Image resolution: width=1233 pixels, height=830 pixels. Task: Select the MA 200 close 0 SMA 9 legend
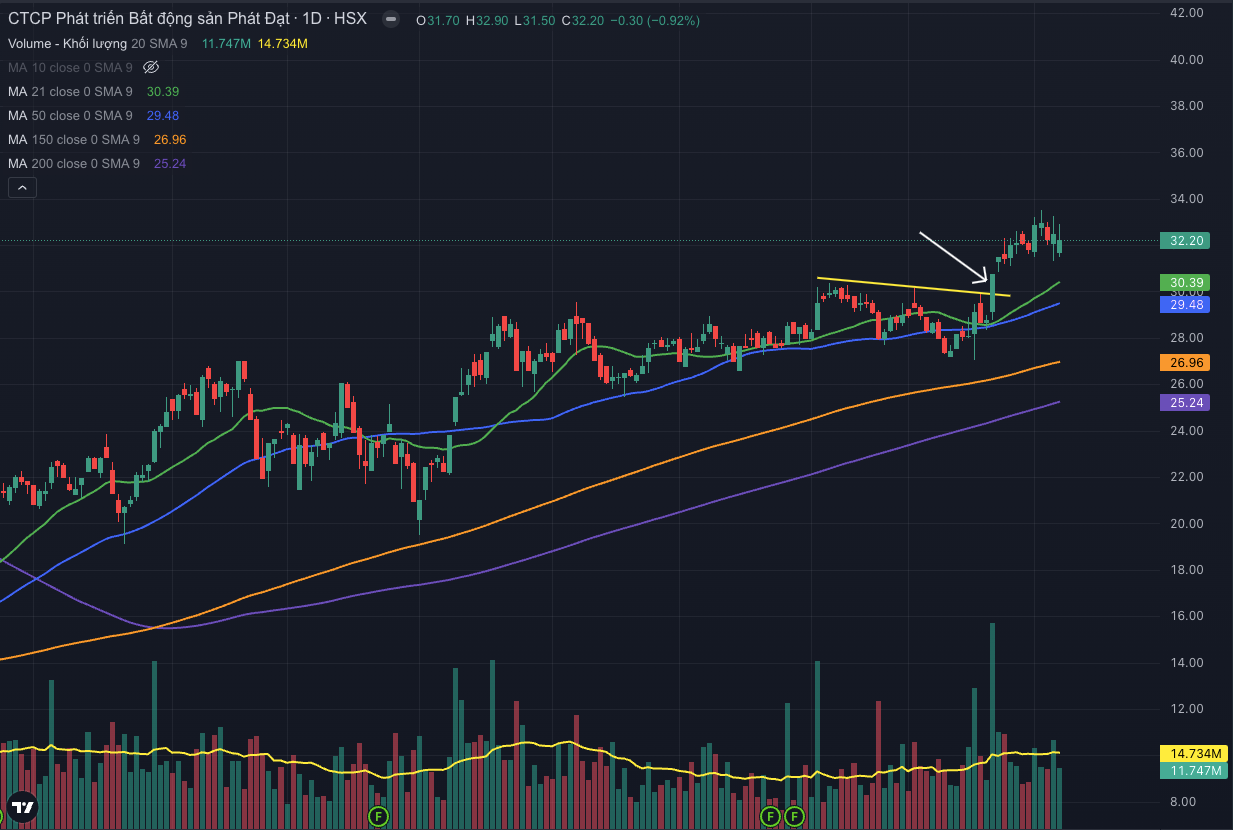point(74,163)
